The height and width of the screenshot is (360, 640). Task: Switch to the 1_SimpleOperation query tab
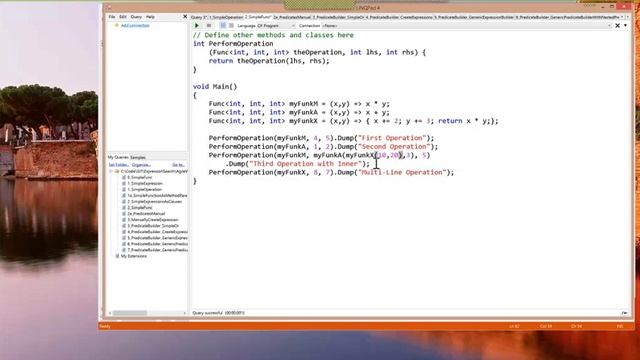(x=226, y=17)
